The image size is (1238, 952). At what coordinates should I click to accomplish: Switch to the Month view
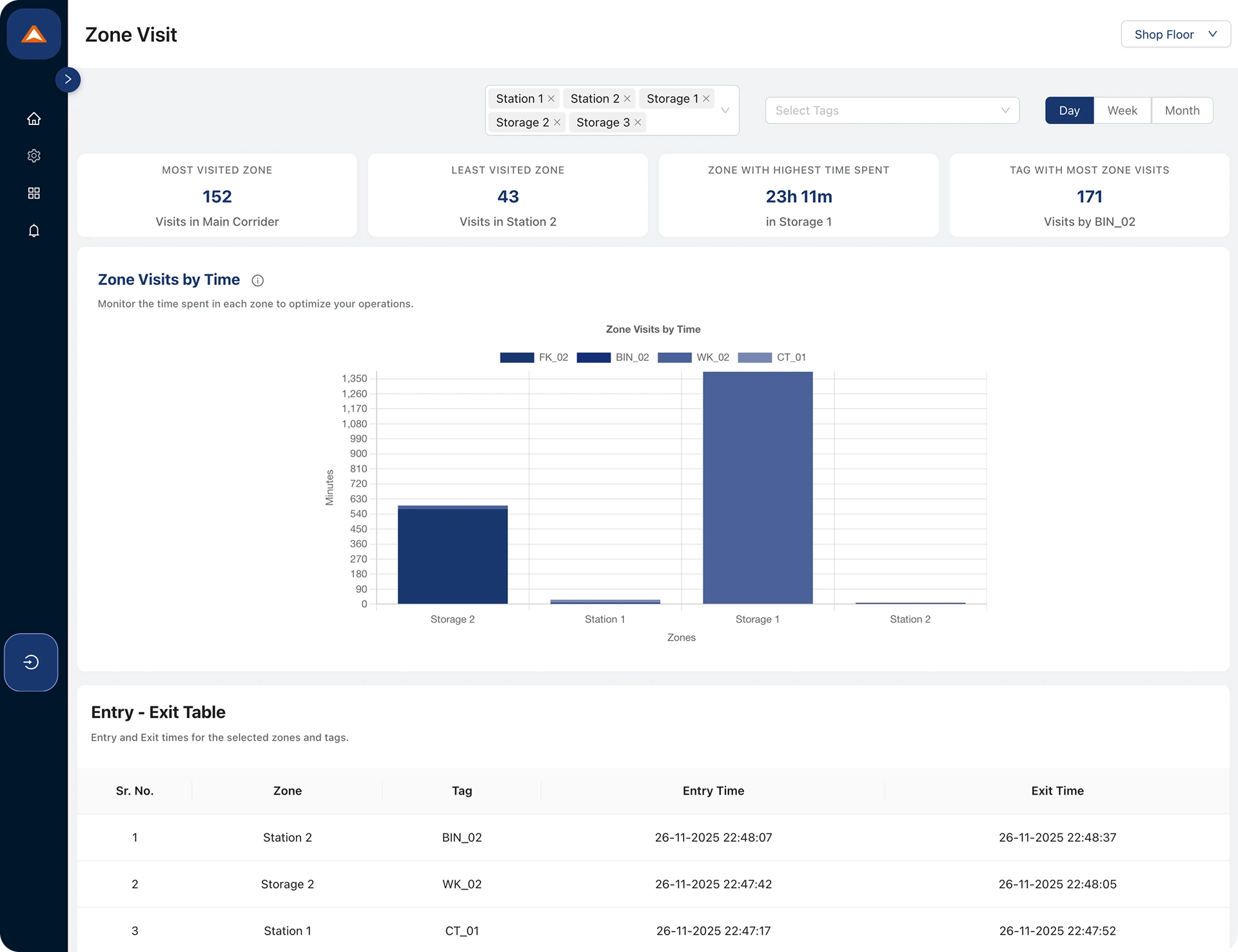[x=1181, y=111]
